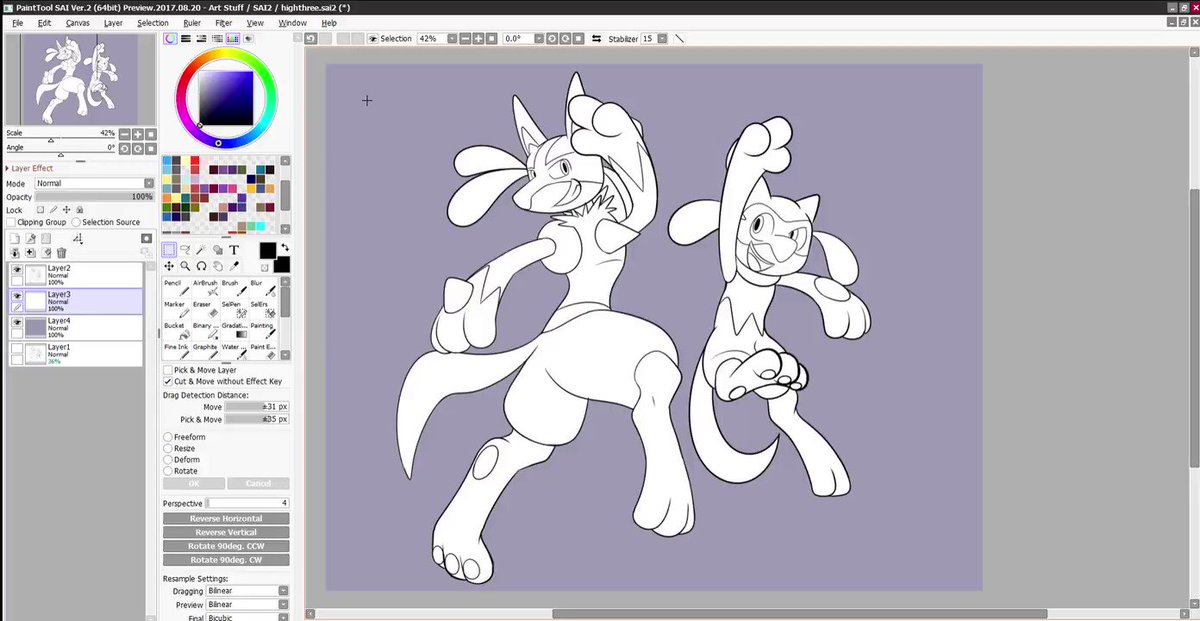Check the Pick & Move Layer box
This screenshot has height=621, width=1200.
click(x=167, y=370)
